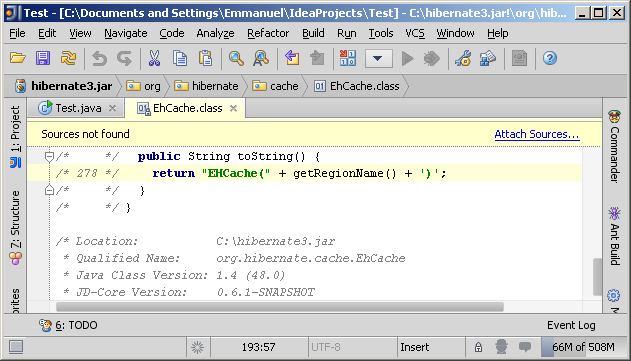Undo the last action
The image size is (631, 361).
(x=99, y=59)
